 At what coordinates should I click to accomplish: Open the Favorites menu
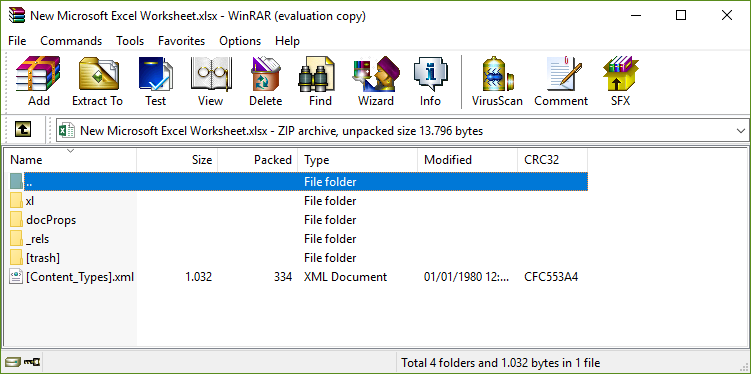pos(182,41)
